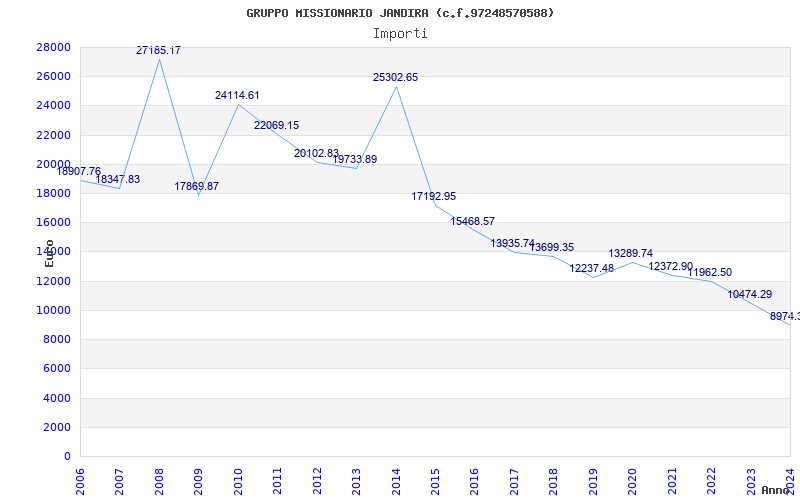The image size is (800, 500).
Task: Click the 2008 x-axis year label
Action: [159, 481]
